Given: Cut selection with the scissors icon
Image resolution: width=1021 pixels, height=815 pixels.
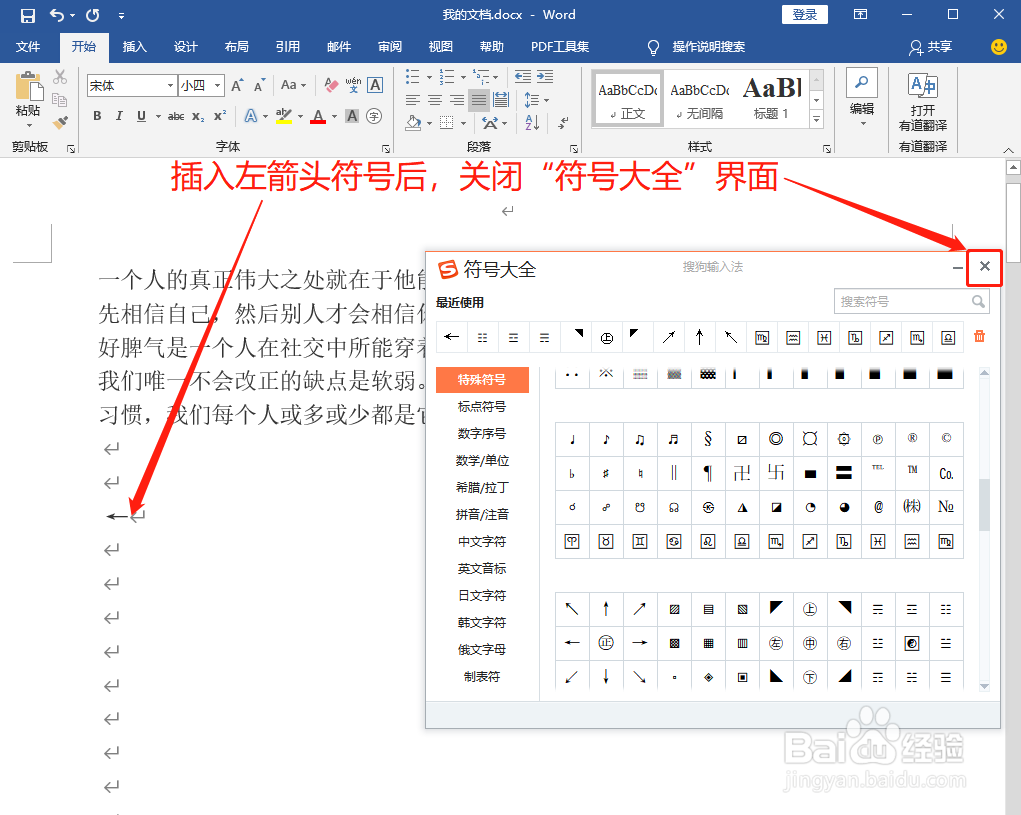Looking at the screenshot, I should pyautogui.click(x=60, y=77).
